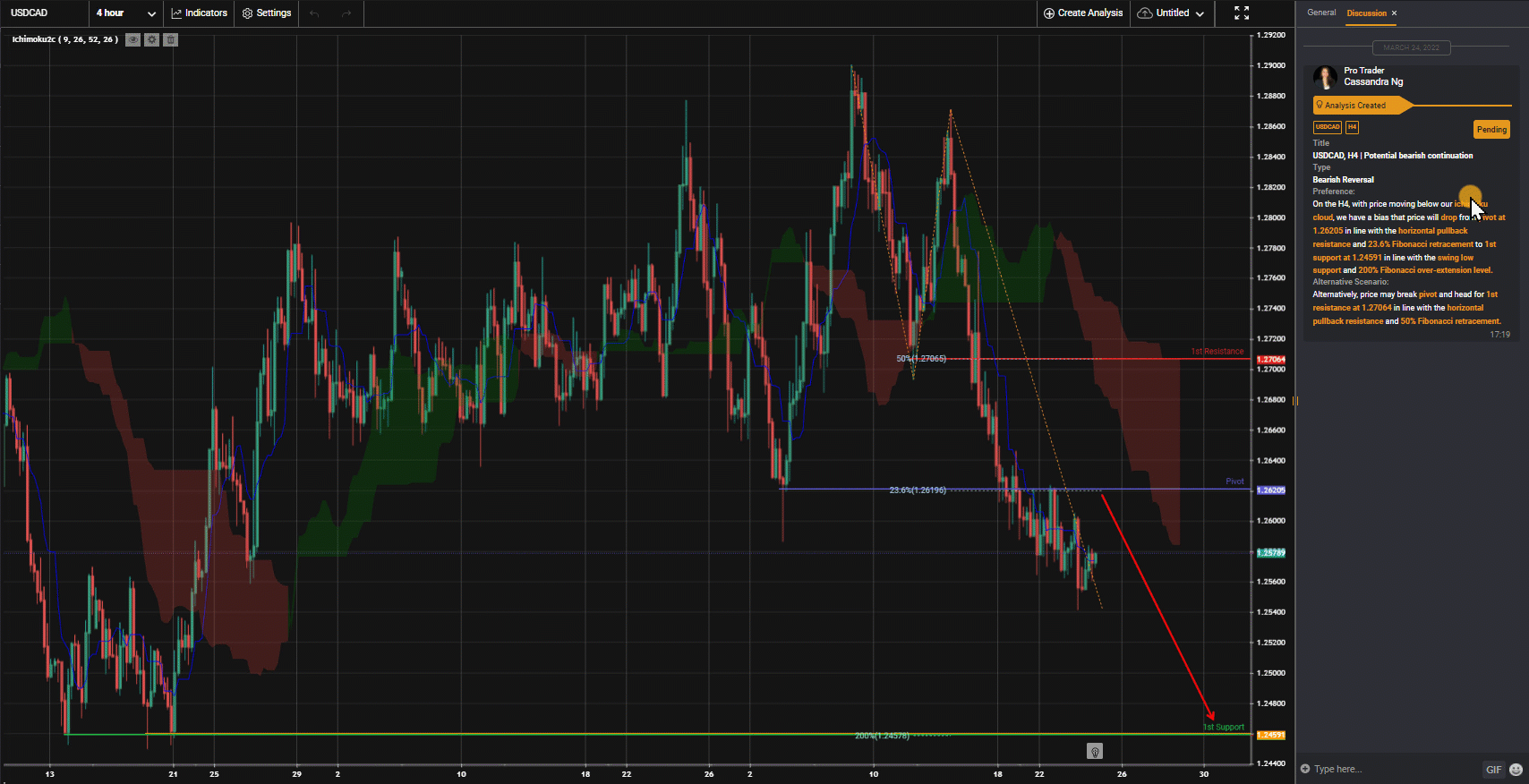Open the emoji picker
This screenshot has width=1529, height=784.
[x=1516, y=769]
